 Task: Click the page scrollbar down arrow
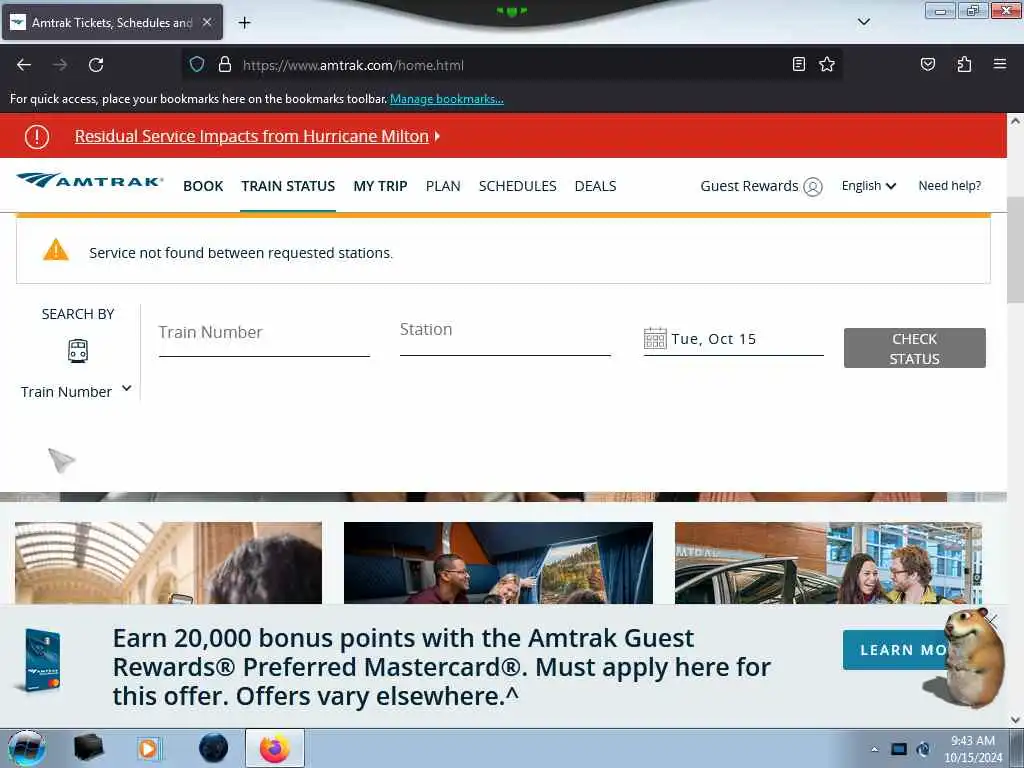coord(1015,720)
